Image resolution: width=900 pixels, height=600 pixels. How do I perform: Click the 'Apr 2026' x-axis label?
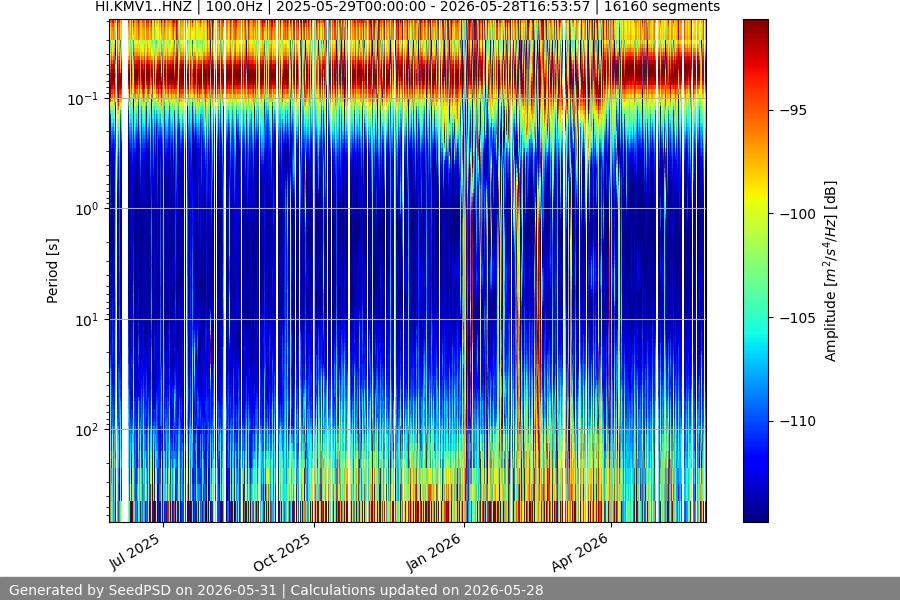580,552
